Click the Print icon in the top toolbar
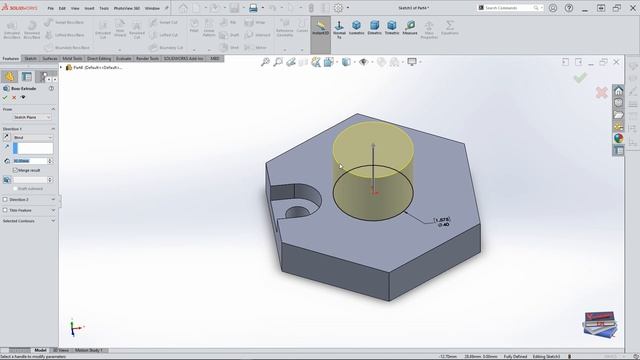 253,8
